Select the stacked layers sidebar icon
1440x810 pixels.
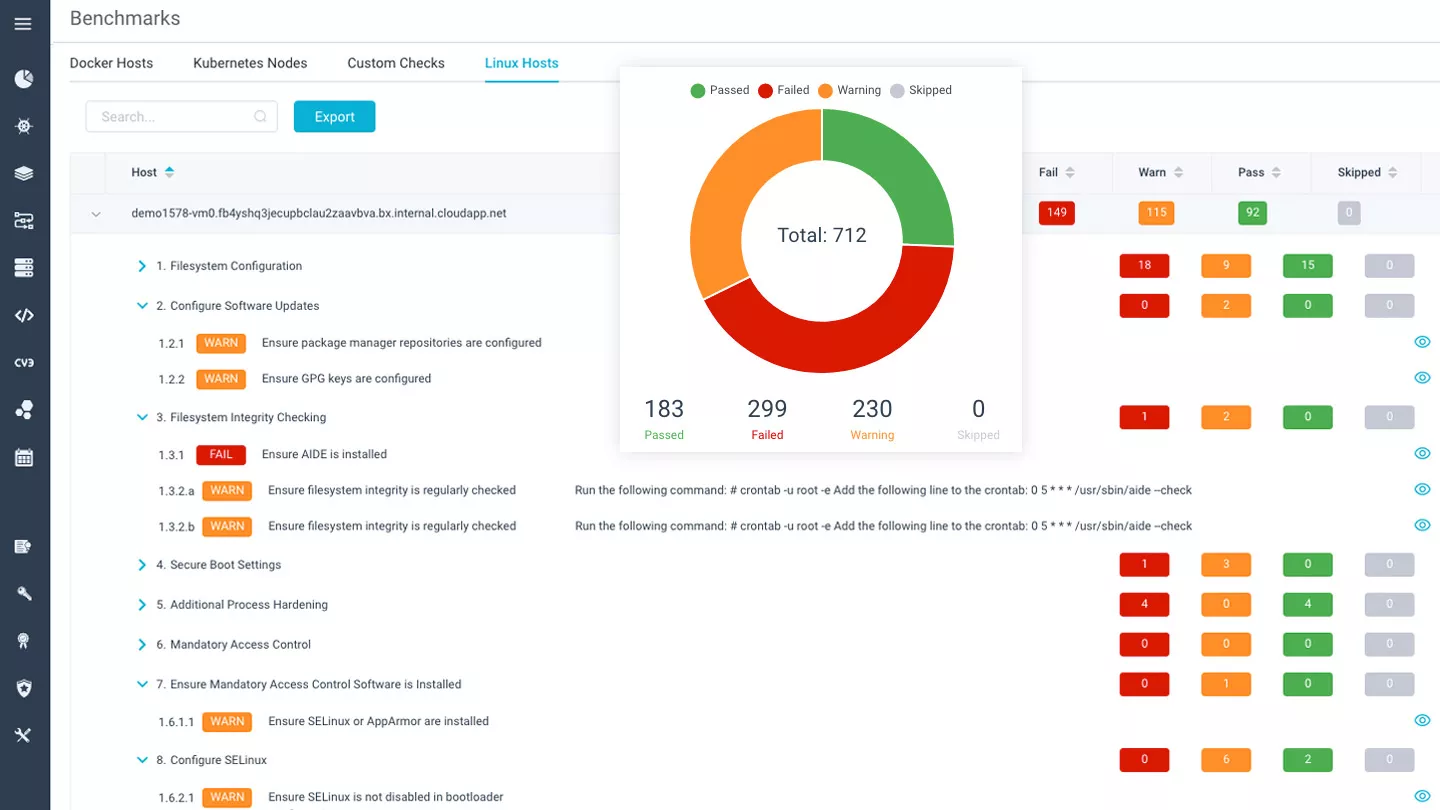point(24,173)
